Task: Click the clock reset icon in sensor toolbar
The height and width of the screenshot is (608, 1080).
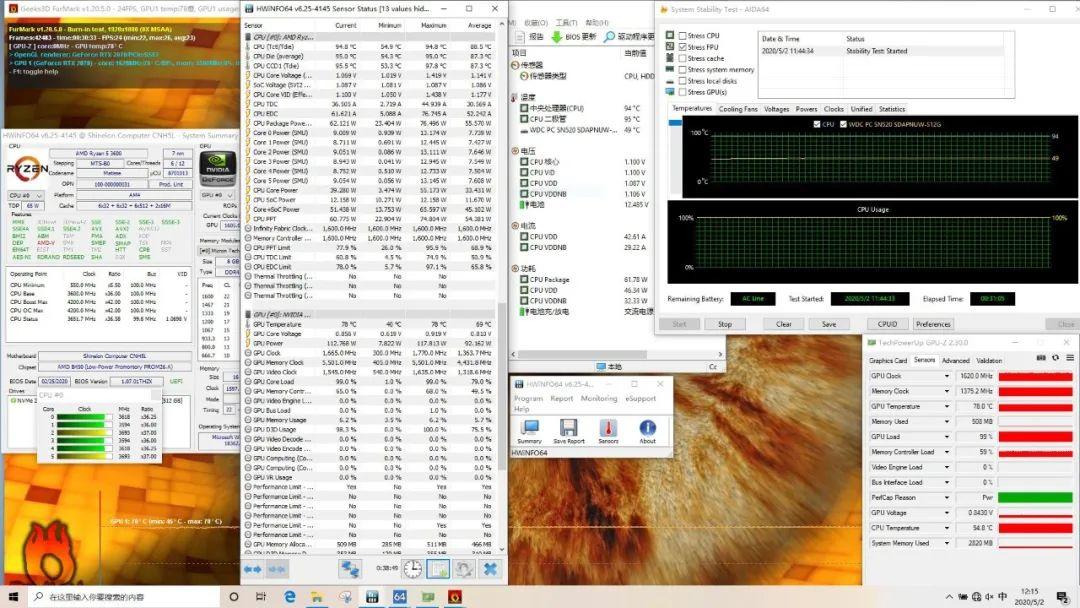Action: pos(413,569)
